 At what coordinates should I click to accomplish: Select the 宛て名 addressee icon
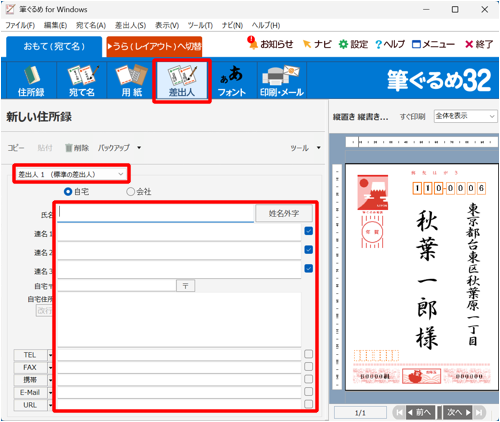tap(82, 80)
